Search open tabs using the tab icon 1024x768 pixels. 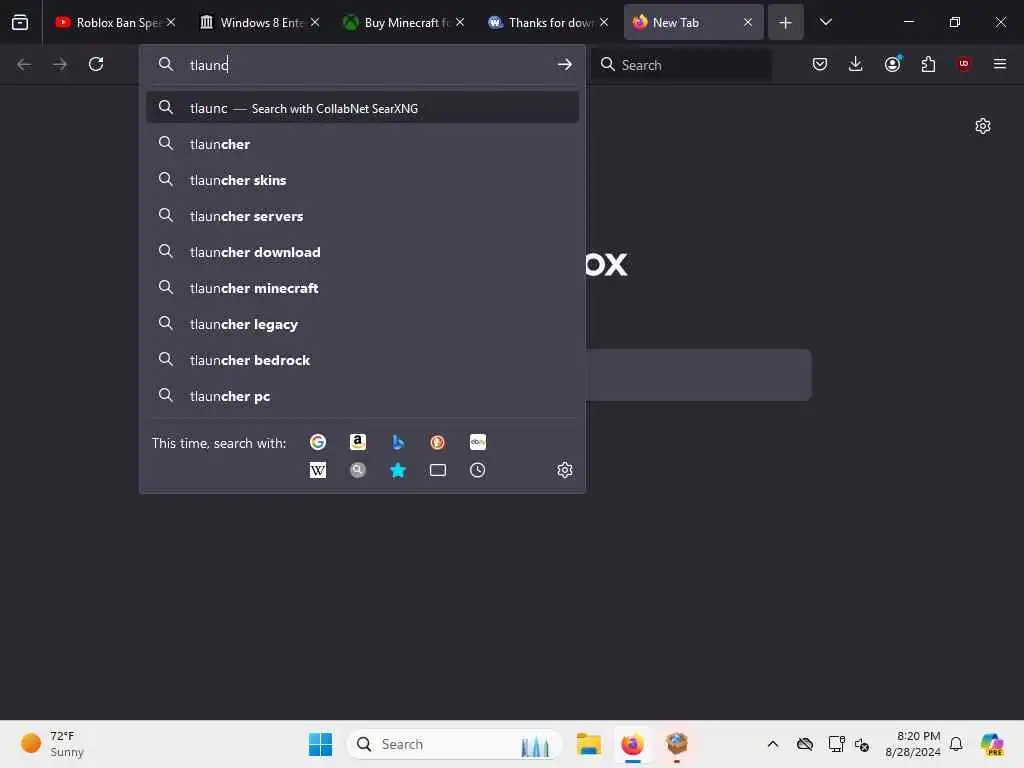pos(438,470)
